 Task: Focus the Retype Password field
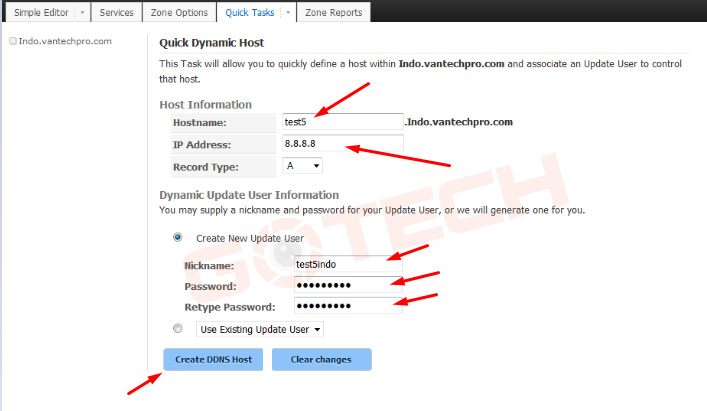tap(347, 306)
